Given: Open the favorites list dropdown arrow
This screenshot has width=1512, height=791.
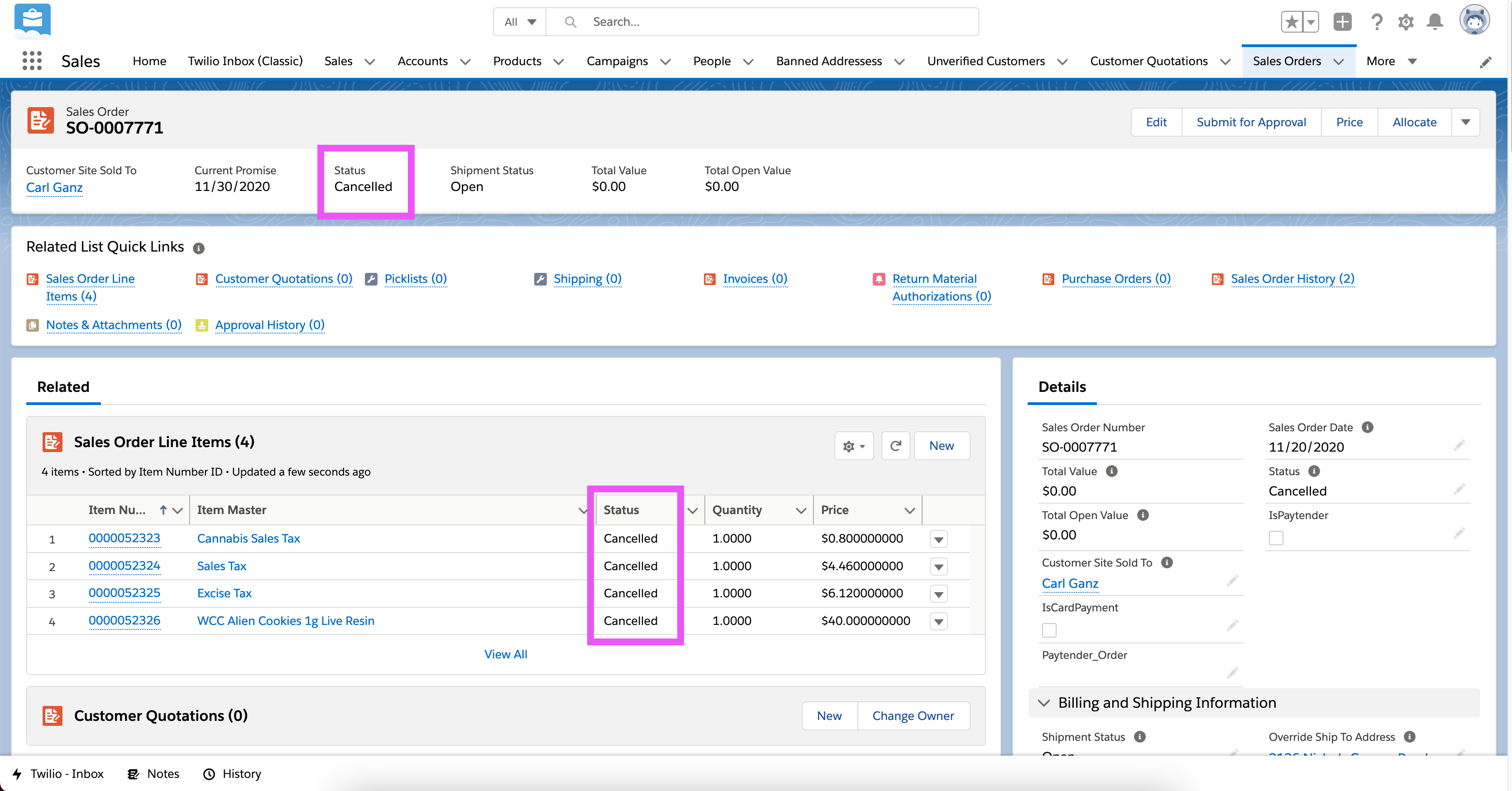Looking at the screenshot, I should pyautogui.click(x=1311, y=22).
